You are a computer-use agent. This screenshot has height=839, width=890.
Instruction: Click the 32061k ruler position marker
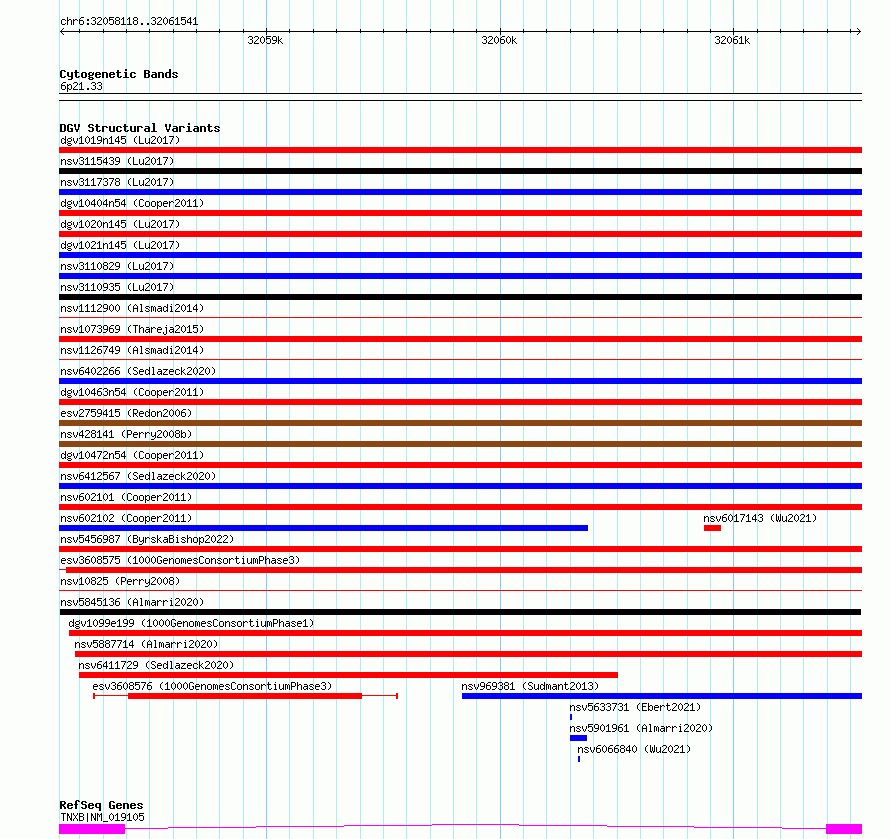(x=732, y=41)
